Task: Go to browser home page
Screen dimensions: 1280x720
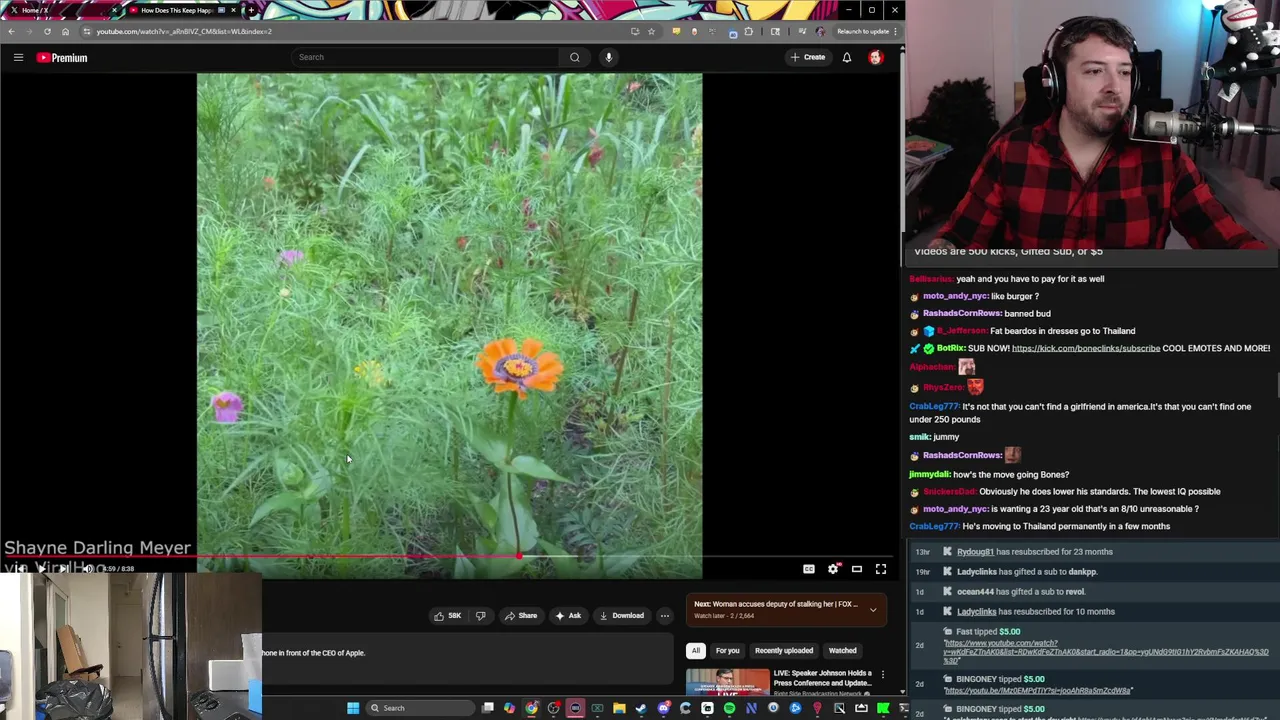Action: click(x=66, y=31)
